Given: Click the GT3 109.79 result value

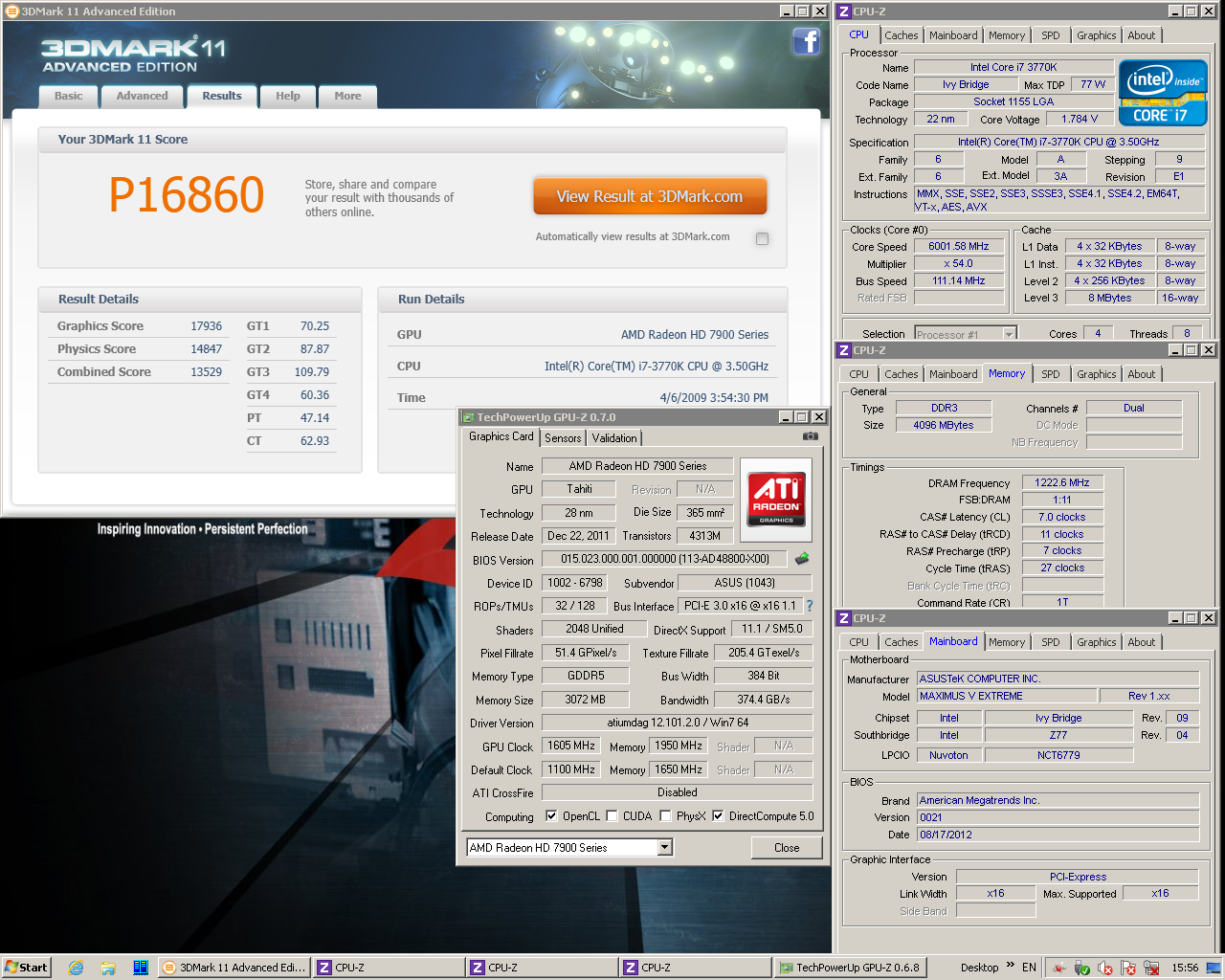Looking at the screenshot, I should tap(311, 372).
